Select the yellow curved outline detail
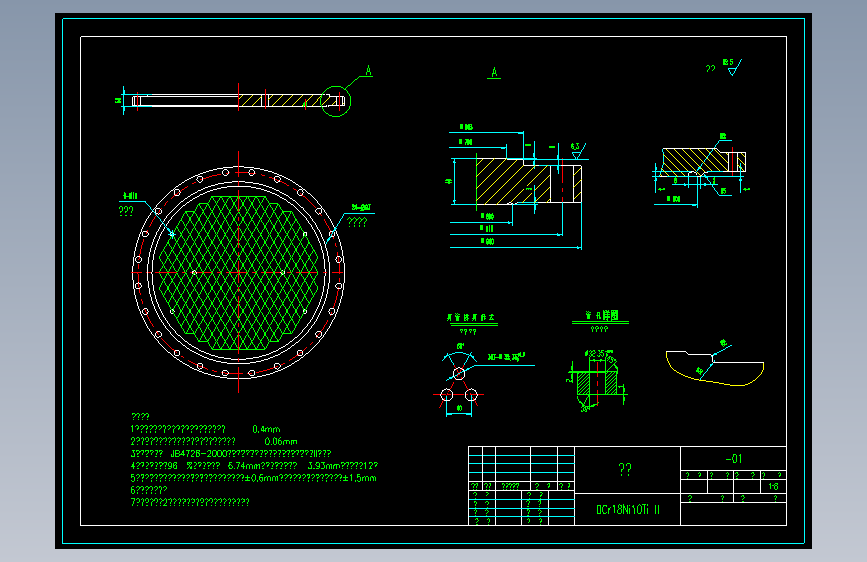Screen dimensions: 867x562 715,367
